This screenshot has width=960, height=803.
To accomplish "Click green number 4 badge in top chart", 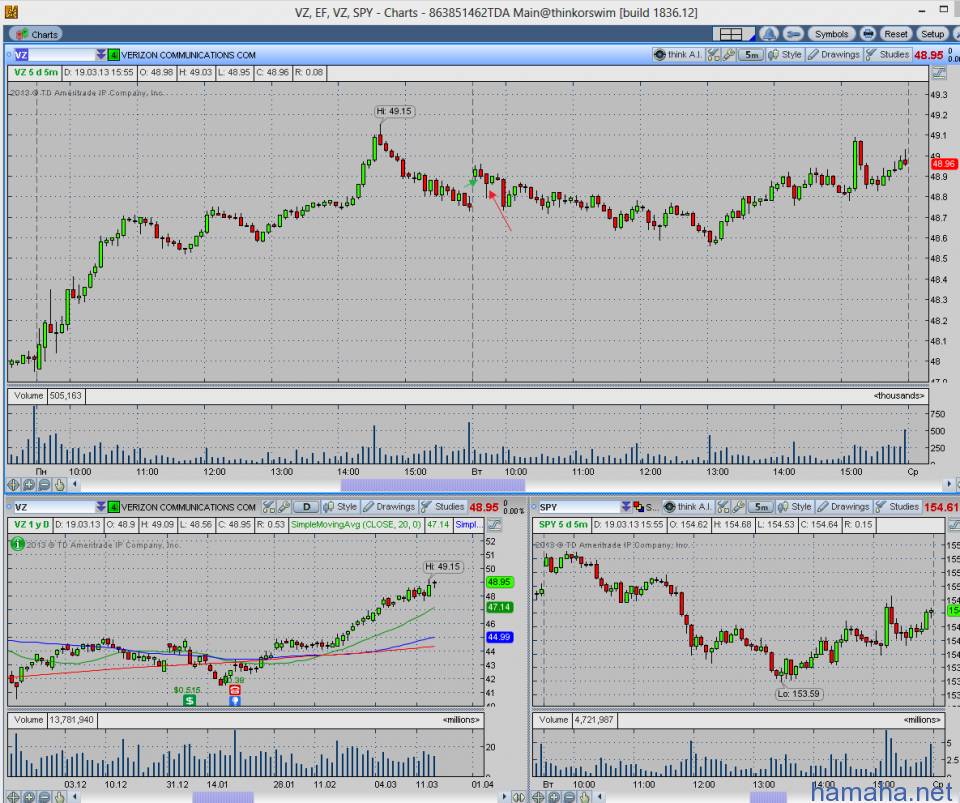I will pos(114,55).
